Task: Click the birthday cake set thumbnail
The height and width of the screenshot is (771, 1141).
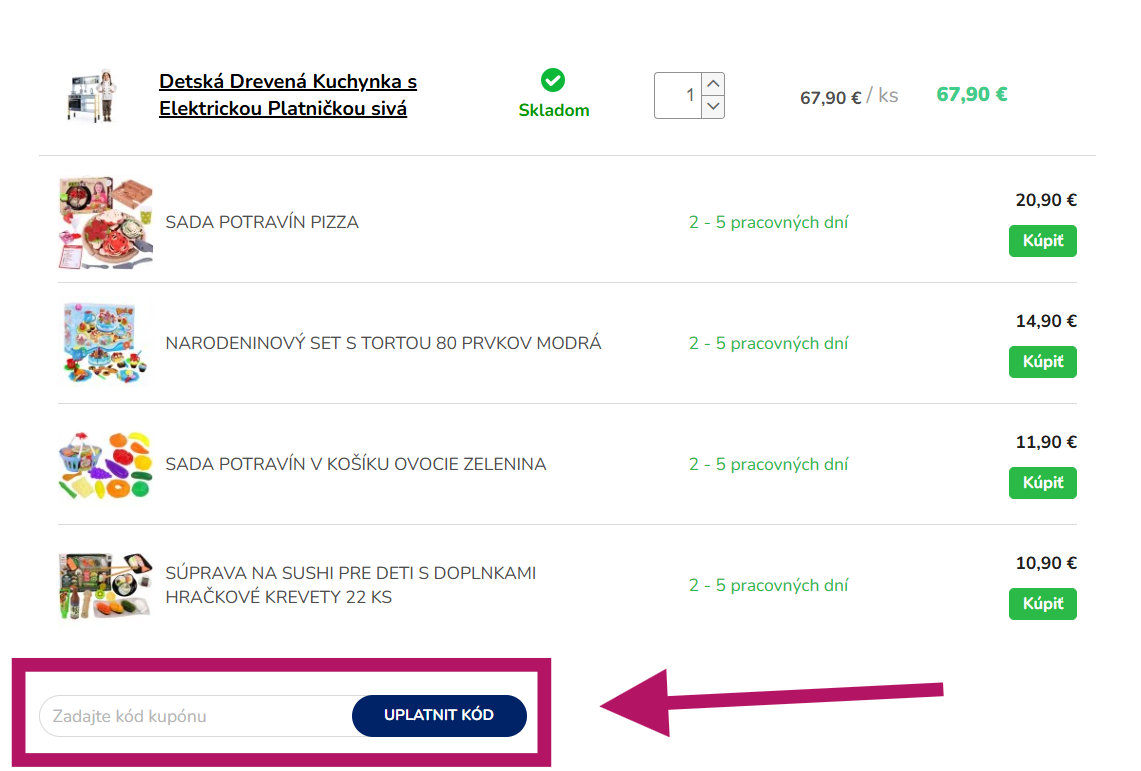Action: point(105,344)
